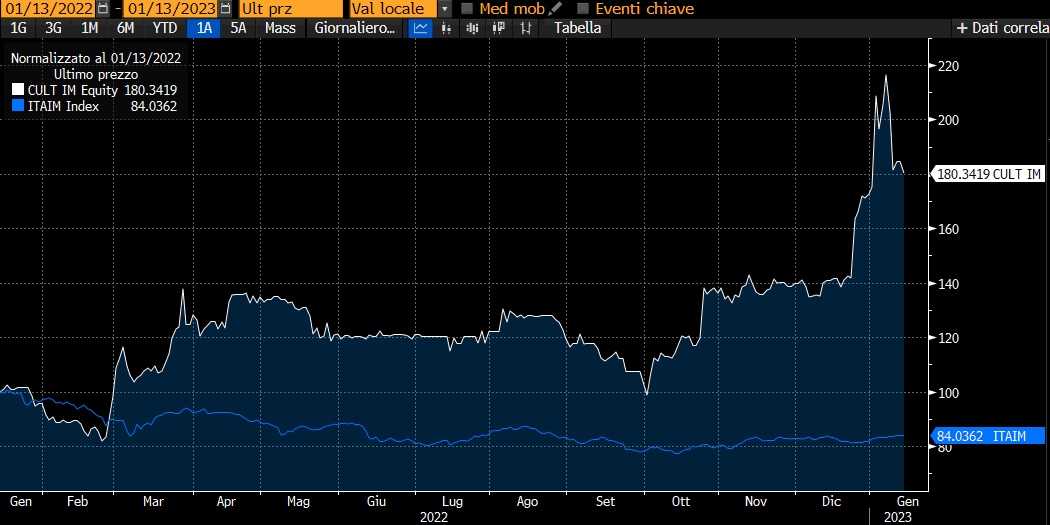
Task: Expand the Val locale dropdown arrow
Action: click(x=445, y=9)
